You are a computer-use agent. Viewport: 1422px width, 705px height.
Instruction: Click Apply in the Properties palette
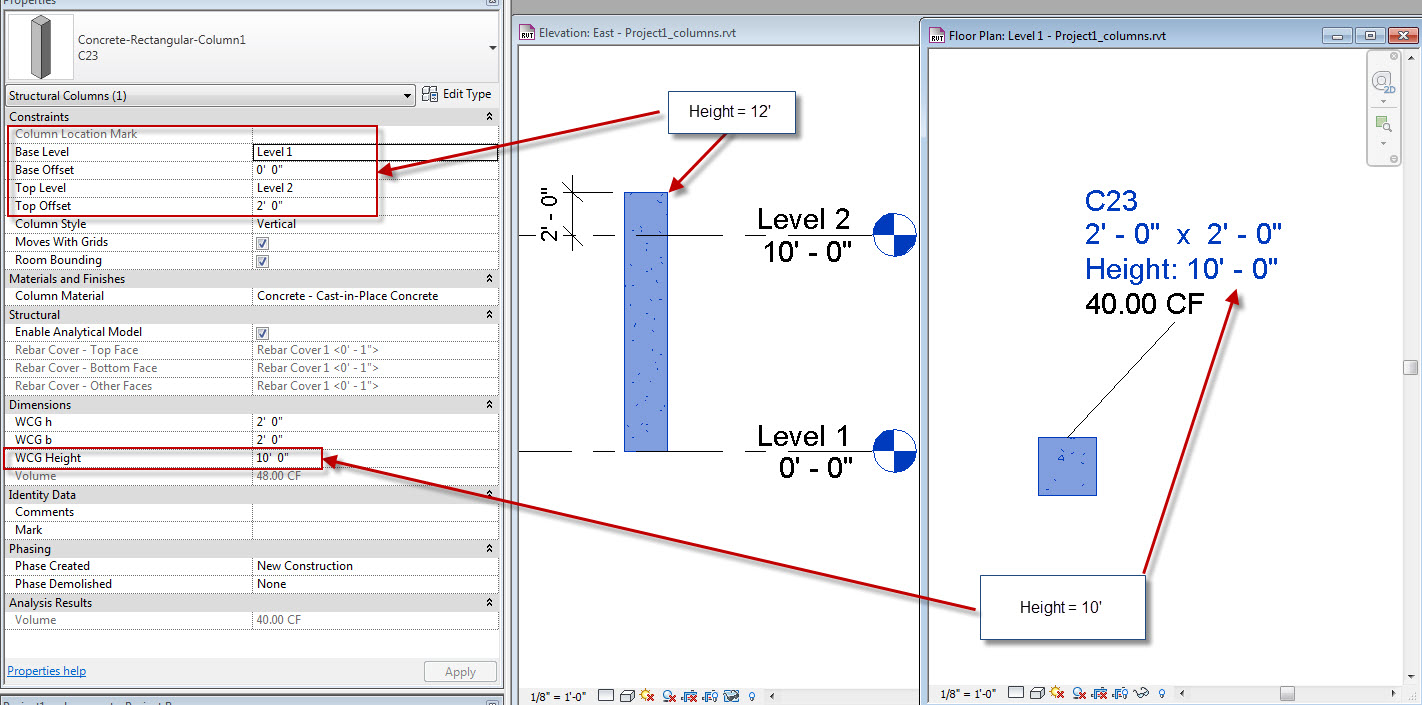click(460, 671)
